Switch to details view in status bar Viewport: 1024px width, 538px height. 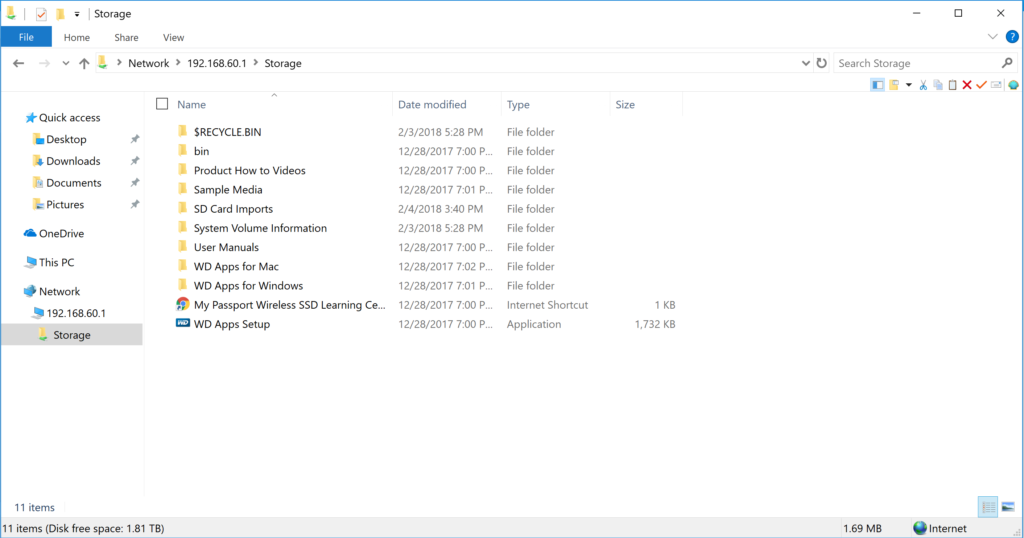(x=988, y=507)
